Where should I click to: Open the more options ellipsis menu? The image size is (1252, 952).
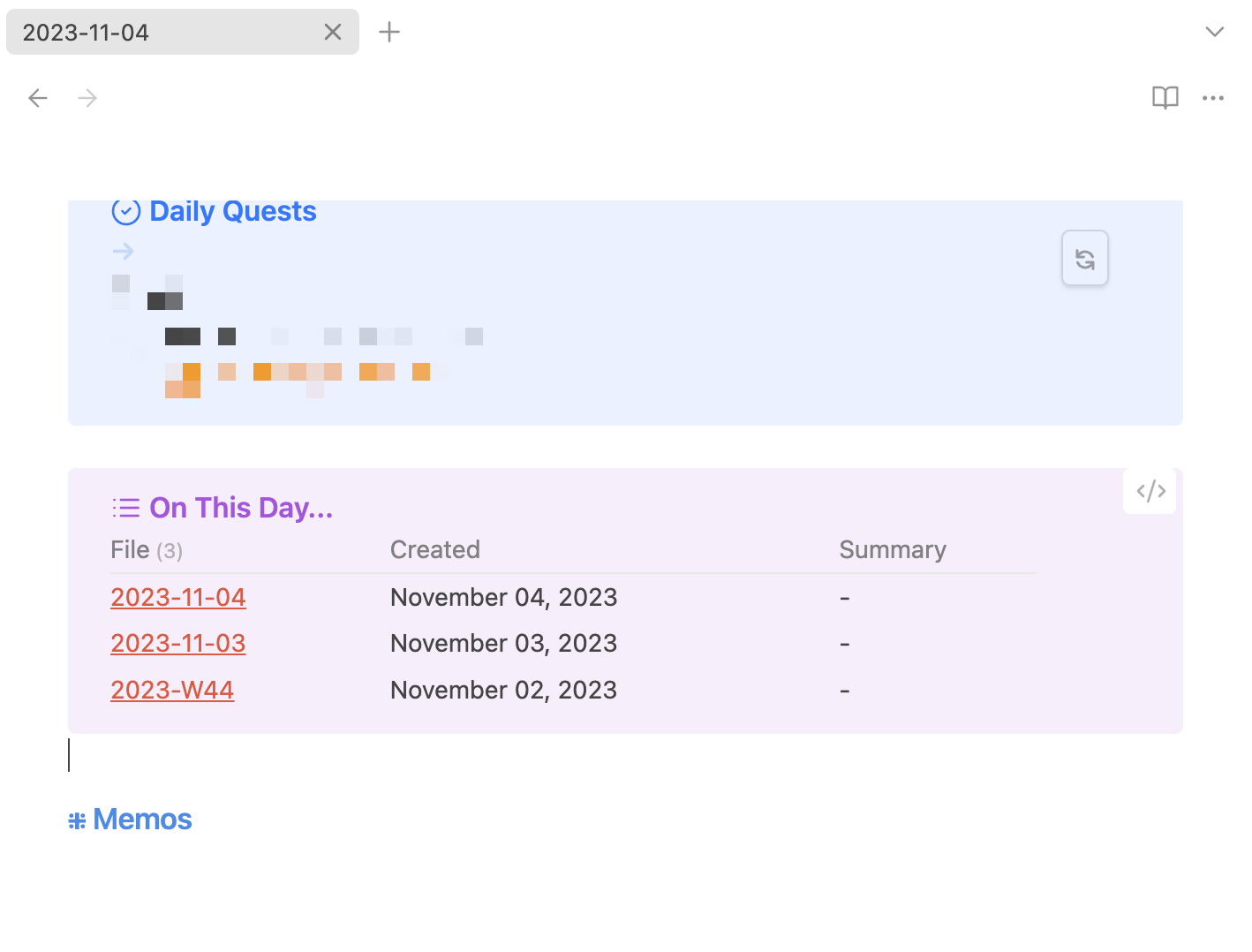1213,98
